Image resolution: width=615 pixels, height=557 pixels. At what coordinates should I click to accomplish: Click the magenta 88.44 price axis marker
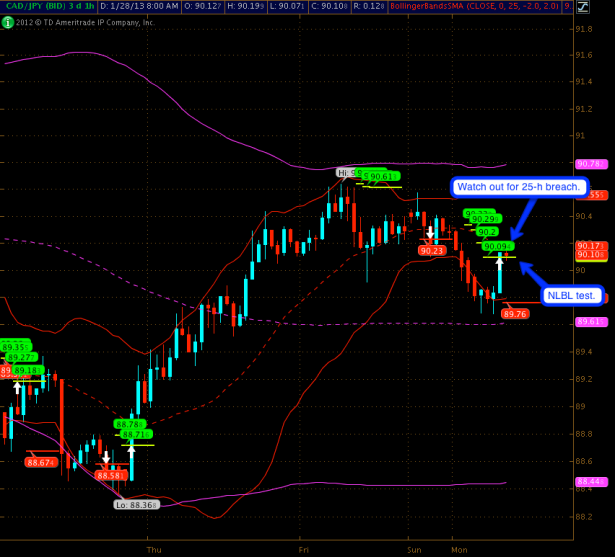[588, 482]
